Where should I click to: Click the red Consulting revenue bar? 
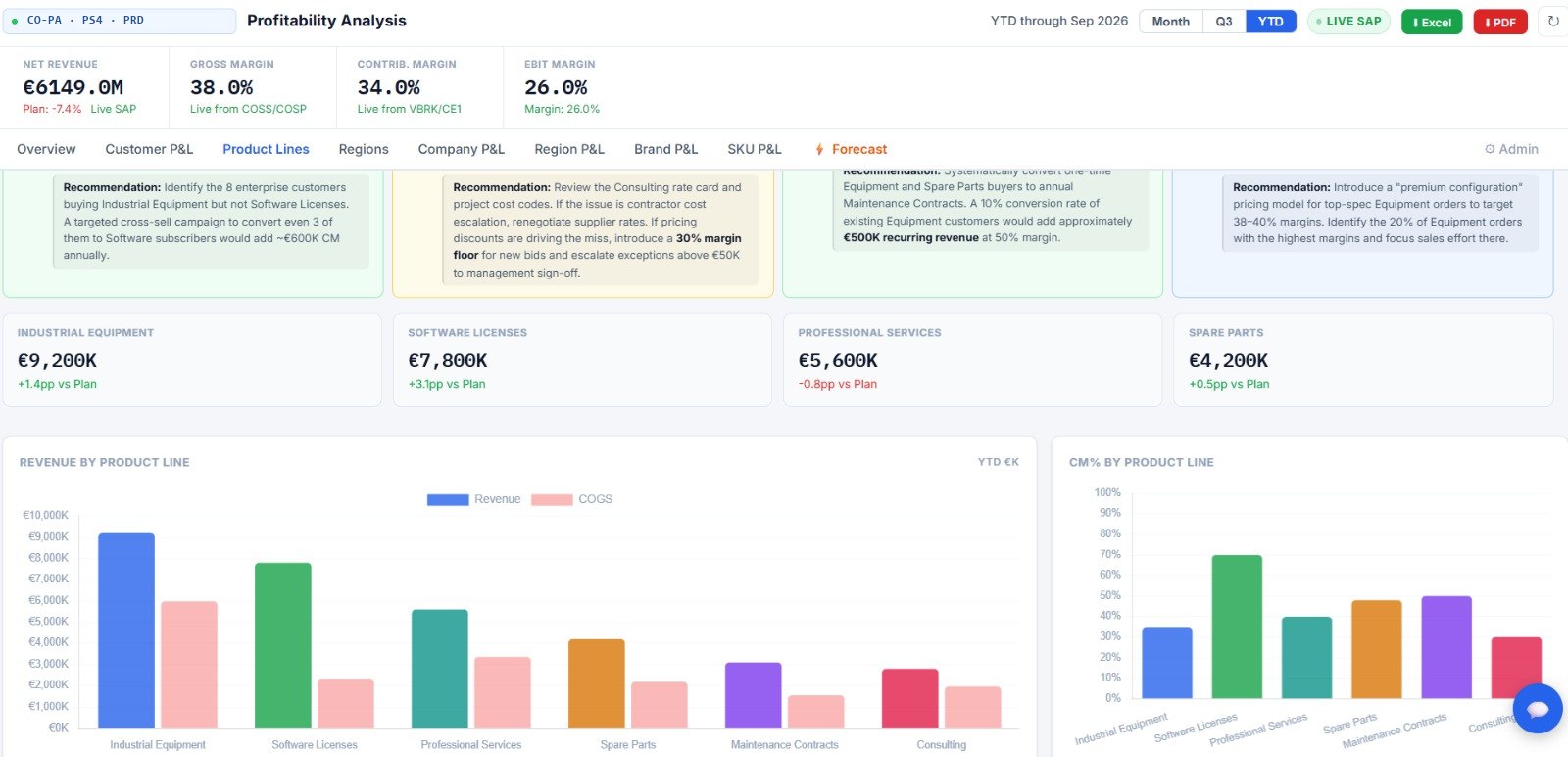(910, 698)
